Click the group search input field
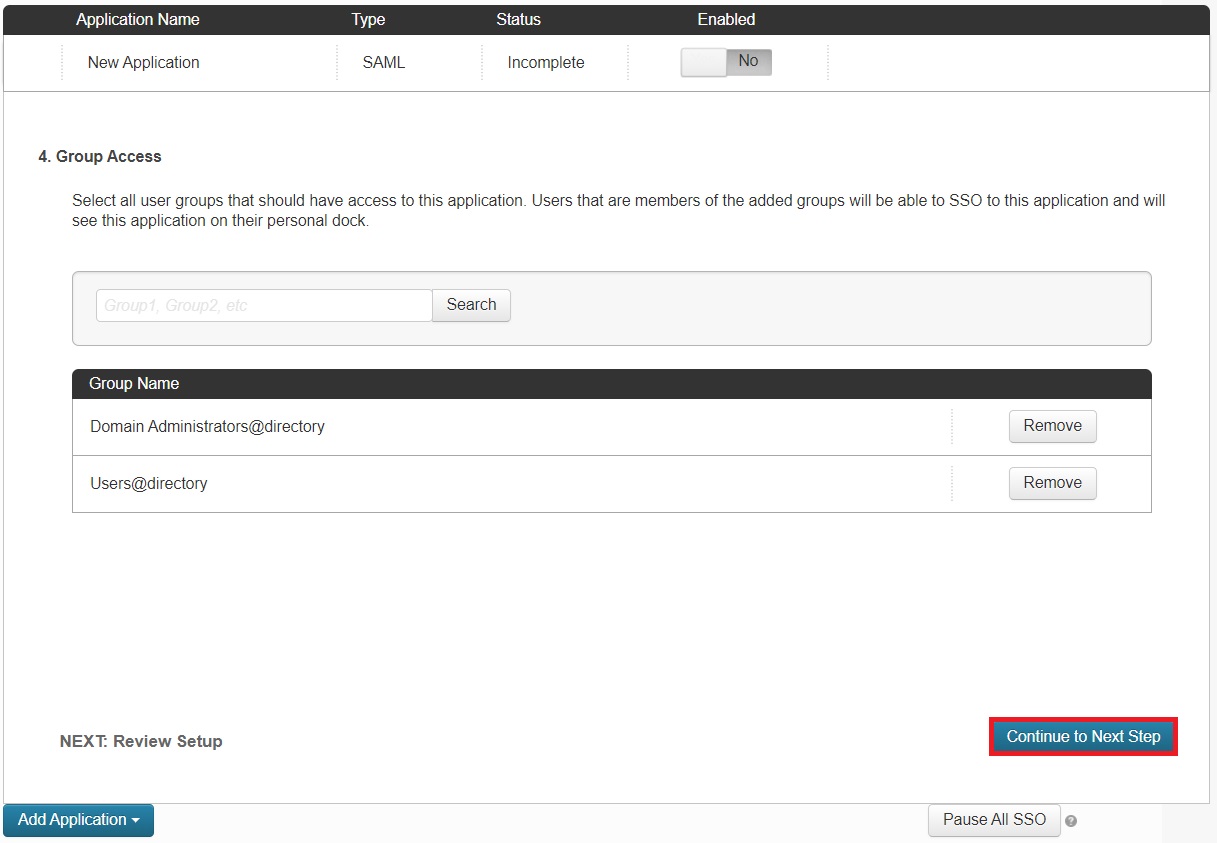1217x843 pixels. (263, 305)
